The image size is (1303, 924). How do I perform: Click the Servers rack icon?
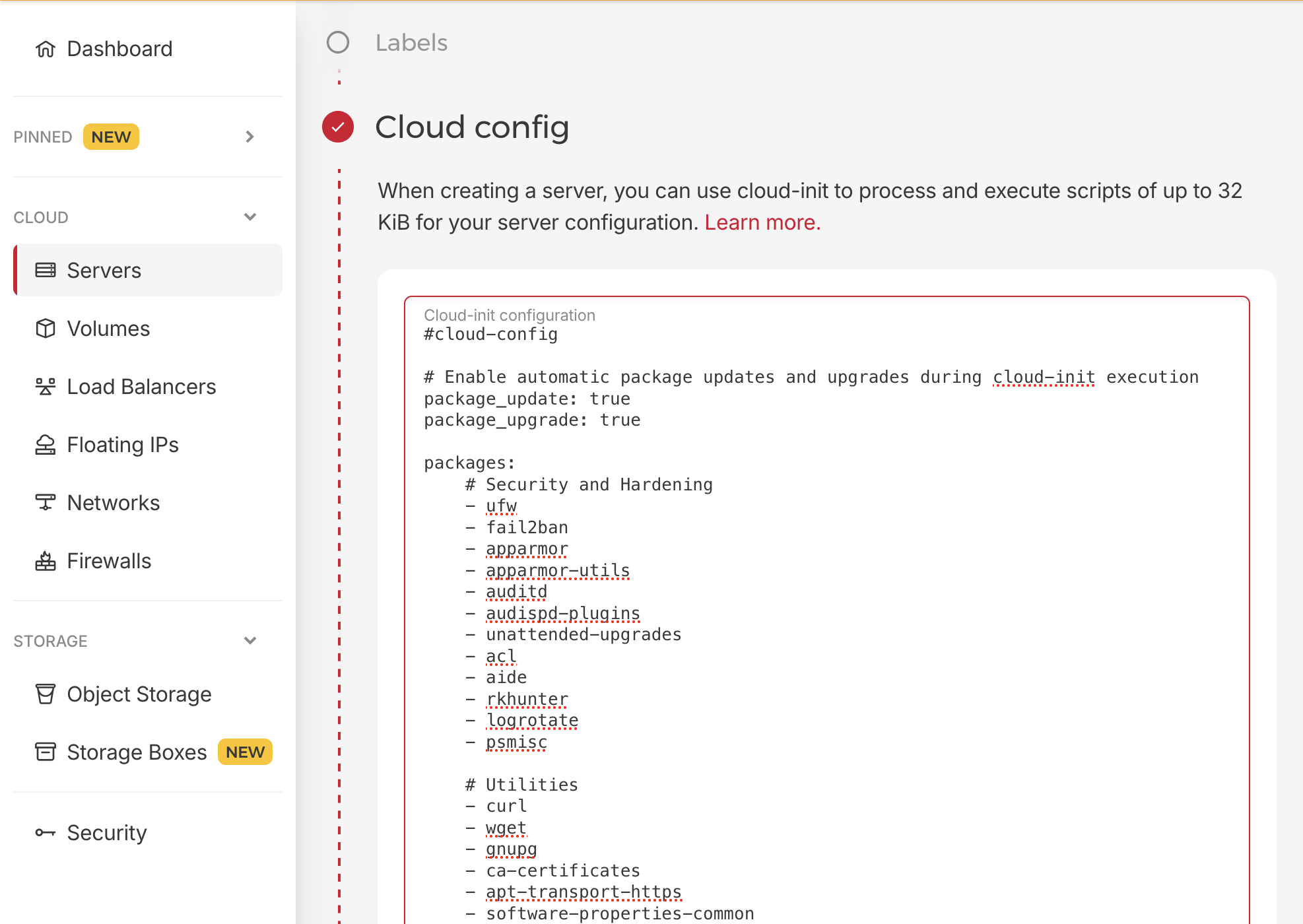pyautogui.click(x=46, y=270)
